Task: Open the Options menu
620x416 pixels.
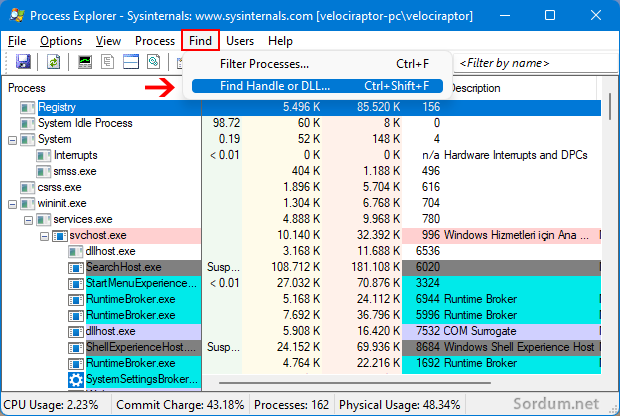Action: click(61, 41)
